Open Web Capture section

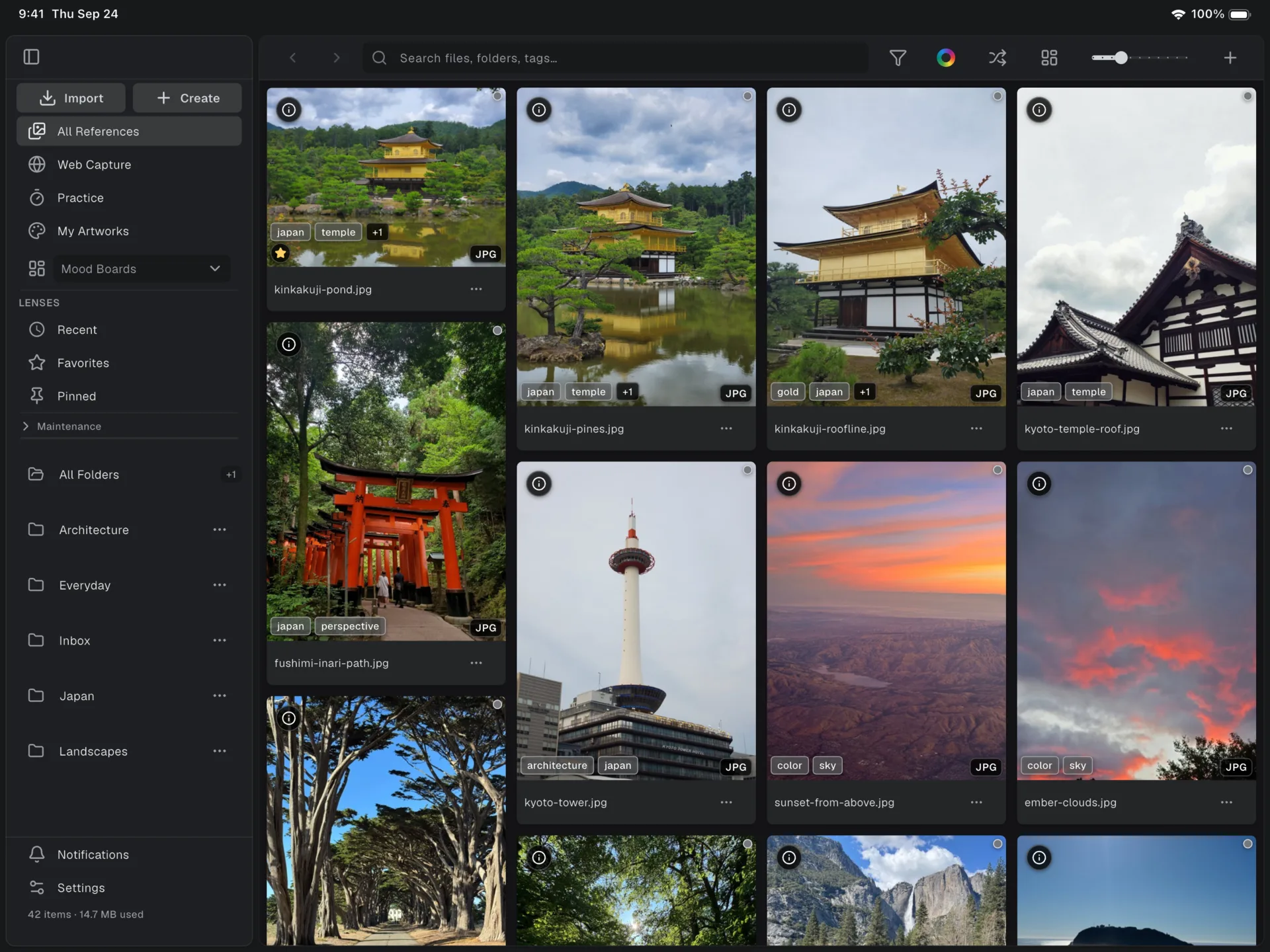(129, 165)
